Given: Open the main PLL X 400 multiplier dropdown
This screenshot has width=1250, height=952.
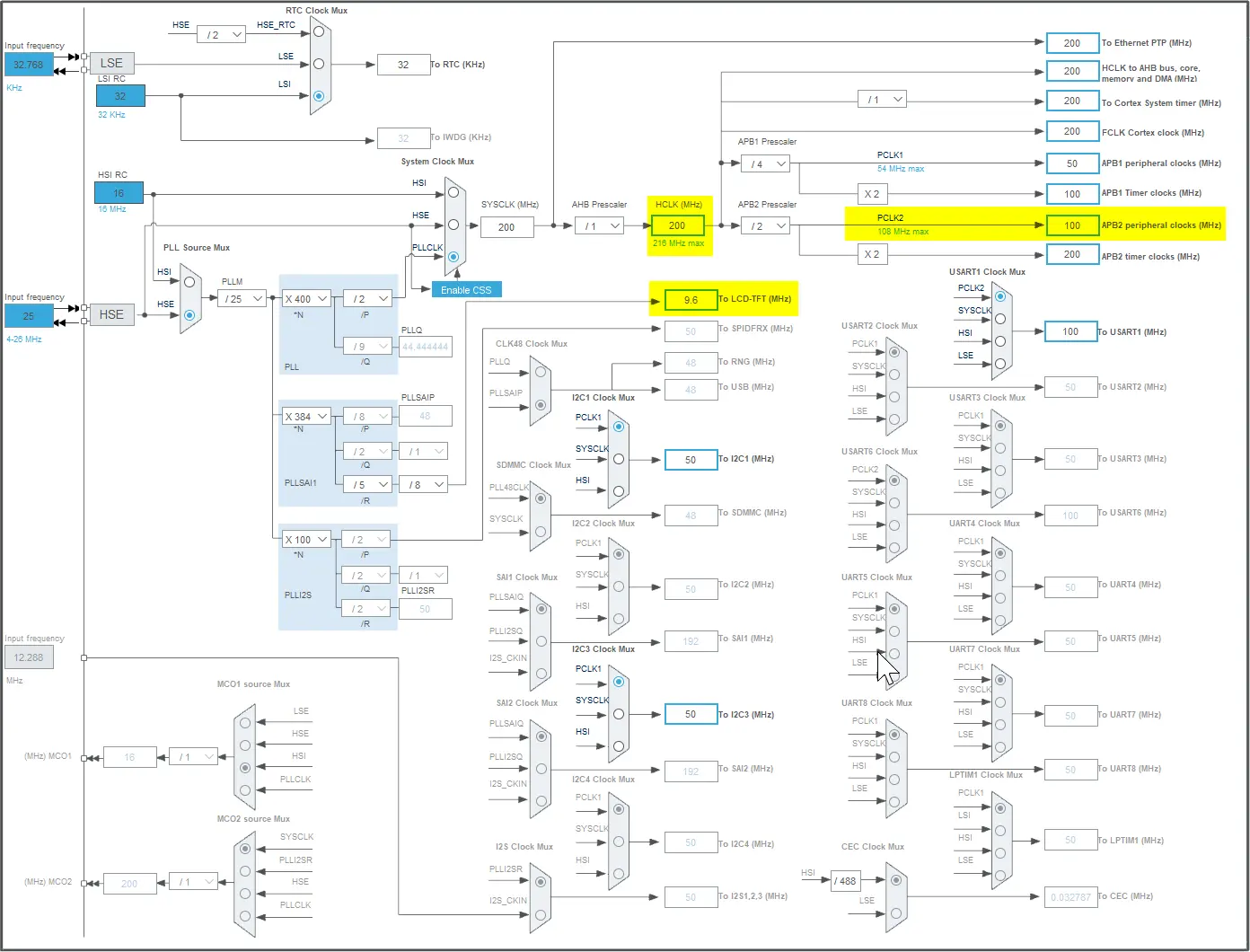Looking at the screenshot, I should point(306,298).
